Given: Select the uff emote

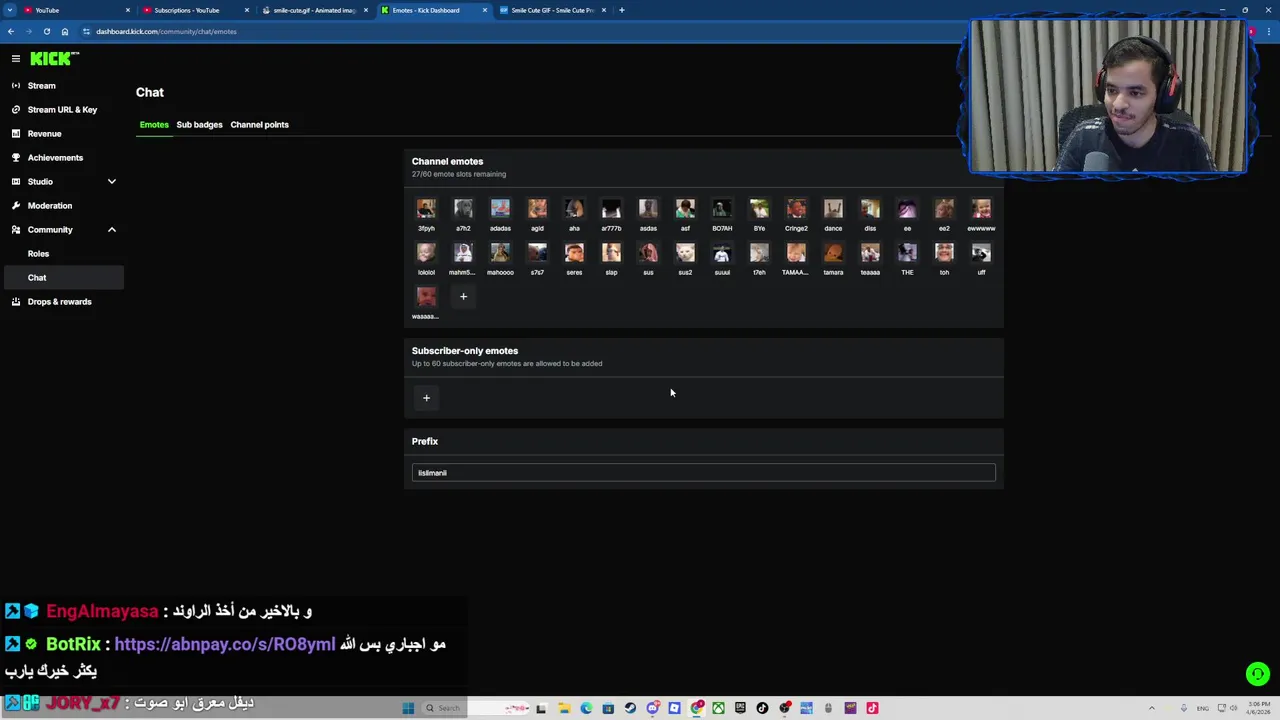Looking at the screenshot, I should tap(981, 253).
